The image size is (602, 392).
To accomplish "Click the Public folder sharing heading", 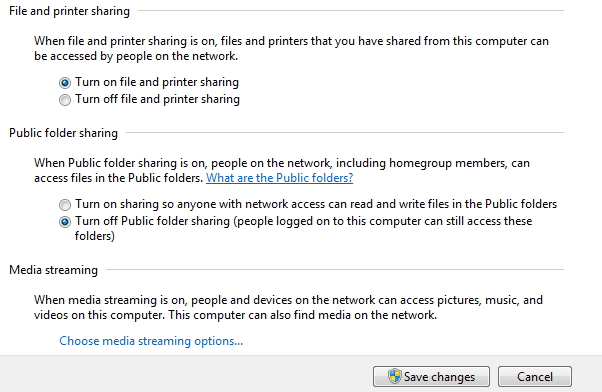I will (x=63, y=133).
